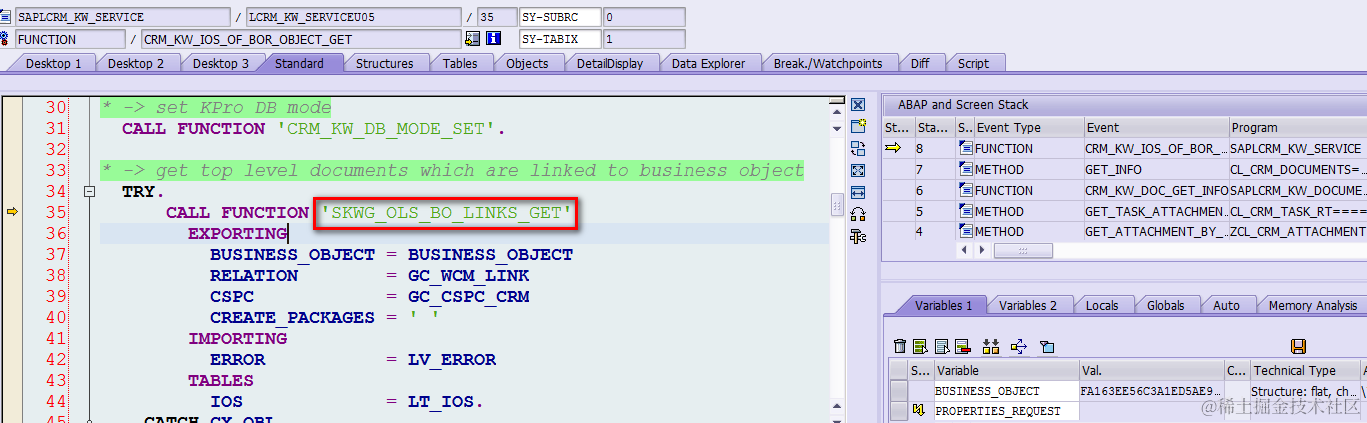
Task: Select the row header for BUSINESS_OBJECT variable
Action: (899, 391)
